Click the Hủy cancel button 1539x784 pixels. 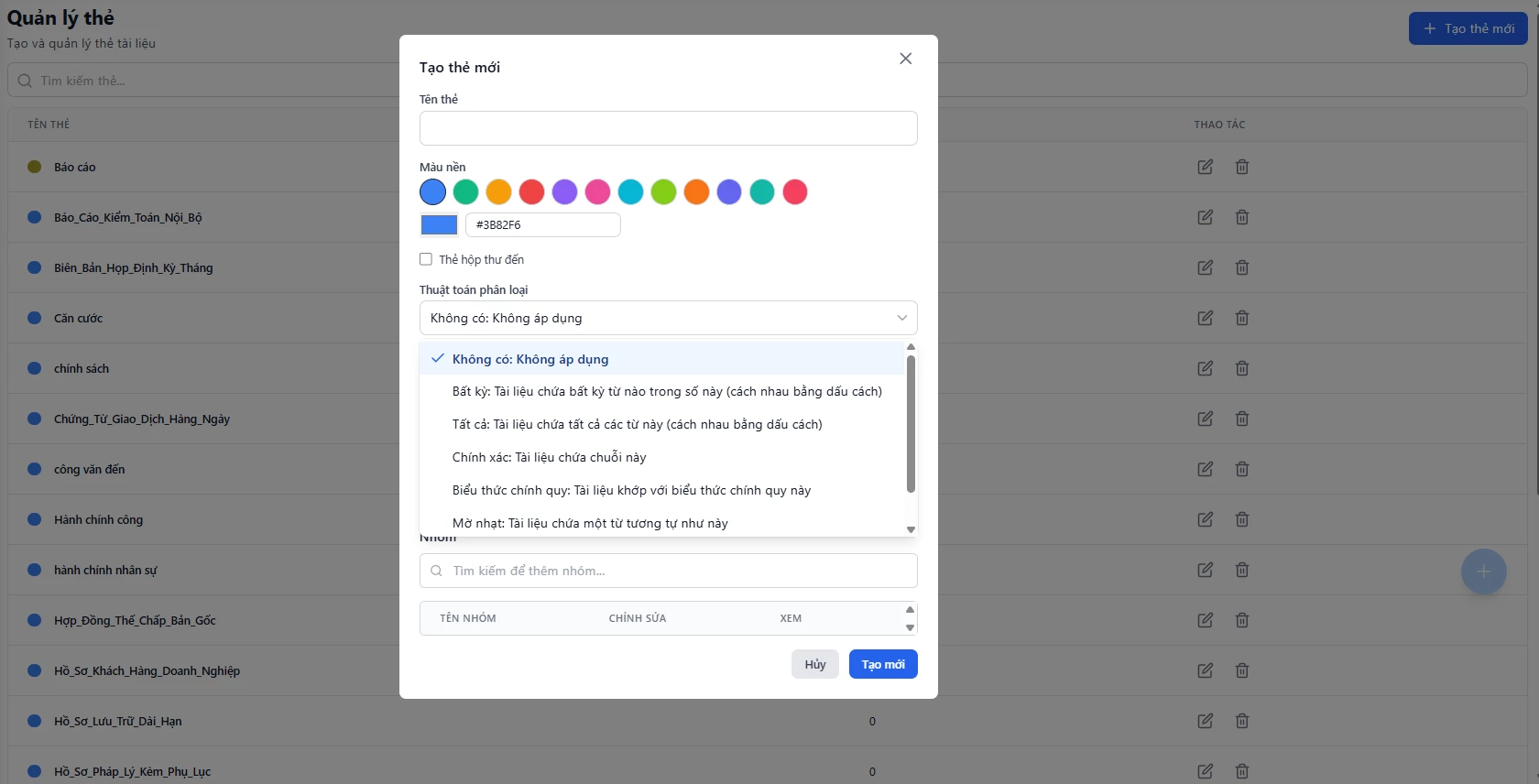pyautogui.click(x=814, y=664)
